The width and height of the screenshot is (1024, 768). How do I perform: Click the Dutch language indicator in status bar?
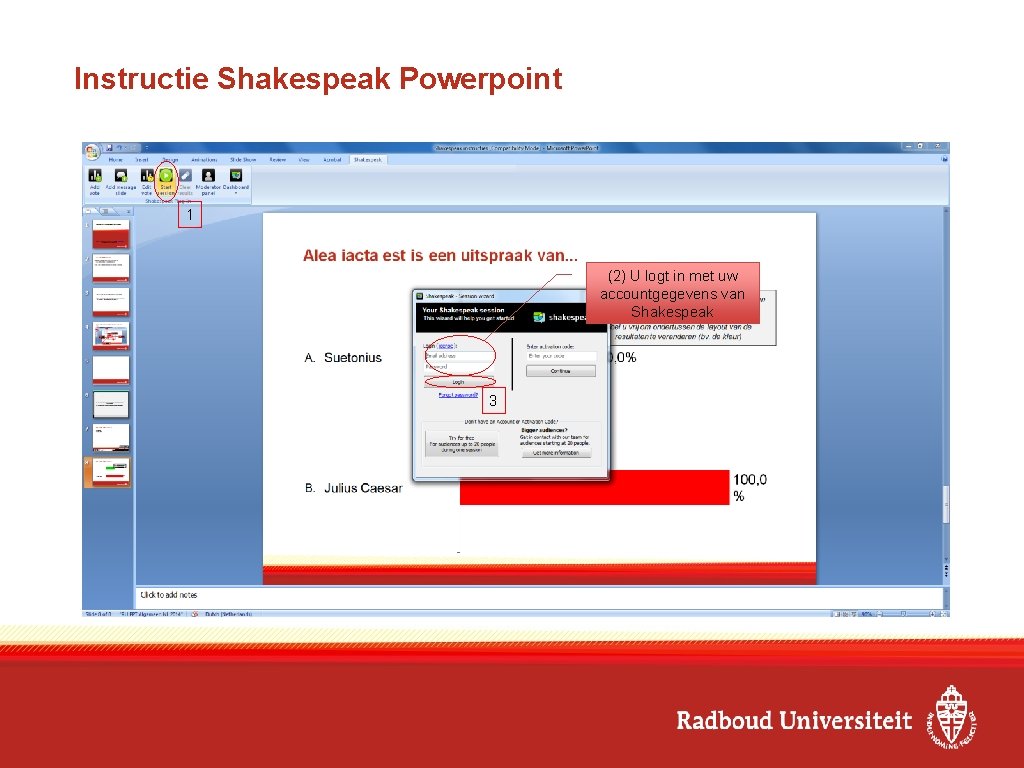click(x=229, y=614)
